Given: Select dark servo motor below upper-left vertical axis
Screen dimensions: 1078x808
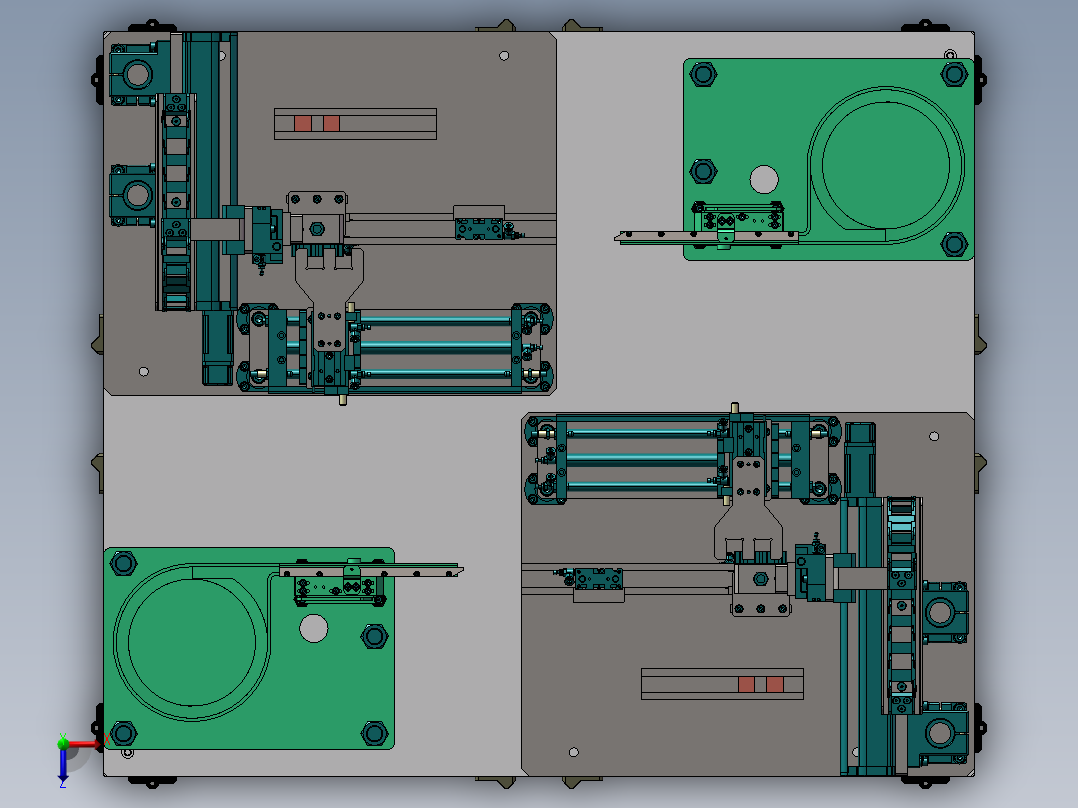Looking at the screenshot, I should pos(218,347).
